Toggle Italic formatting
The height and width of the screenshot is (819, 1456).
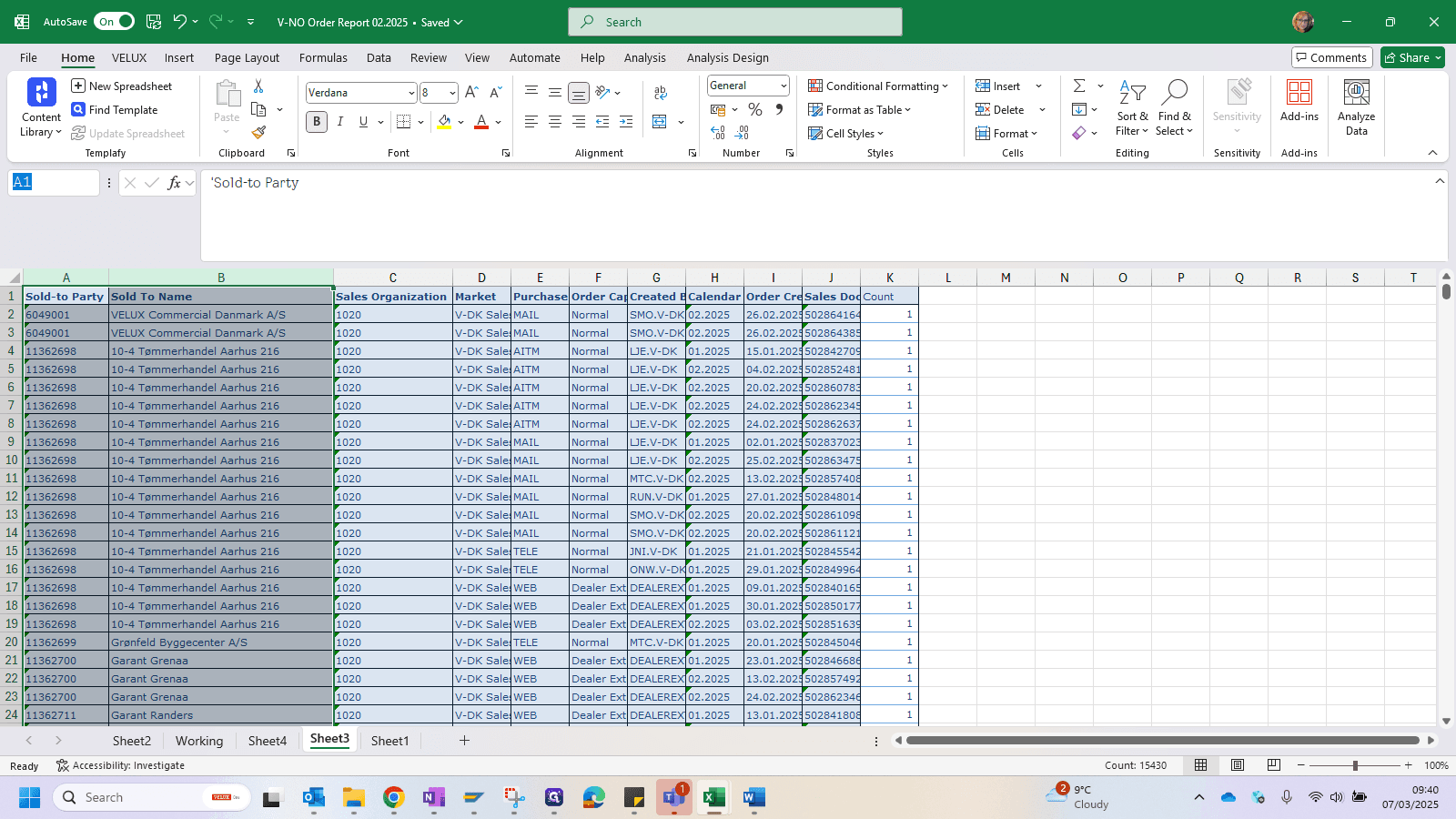340,122
